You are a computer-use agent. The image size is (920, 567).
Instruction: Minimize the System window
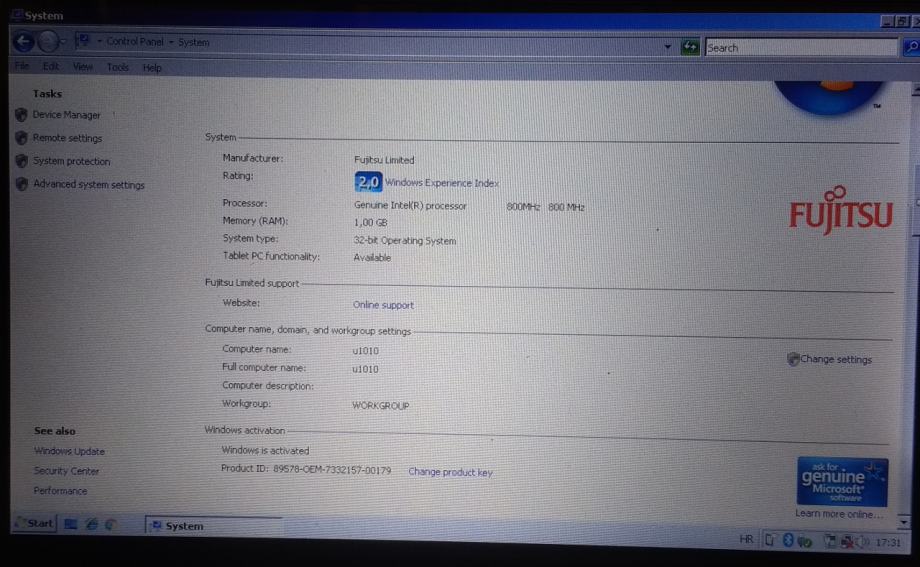(x=887, y=21)
